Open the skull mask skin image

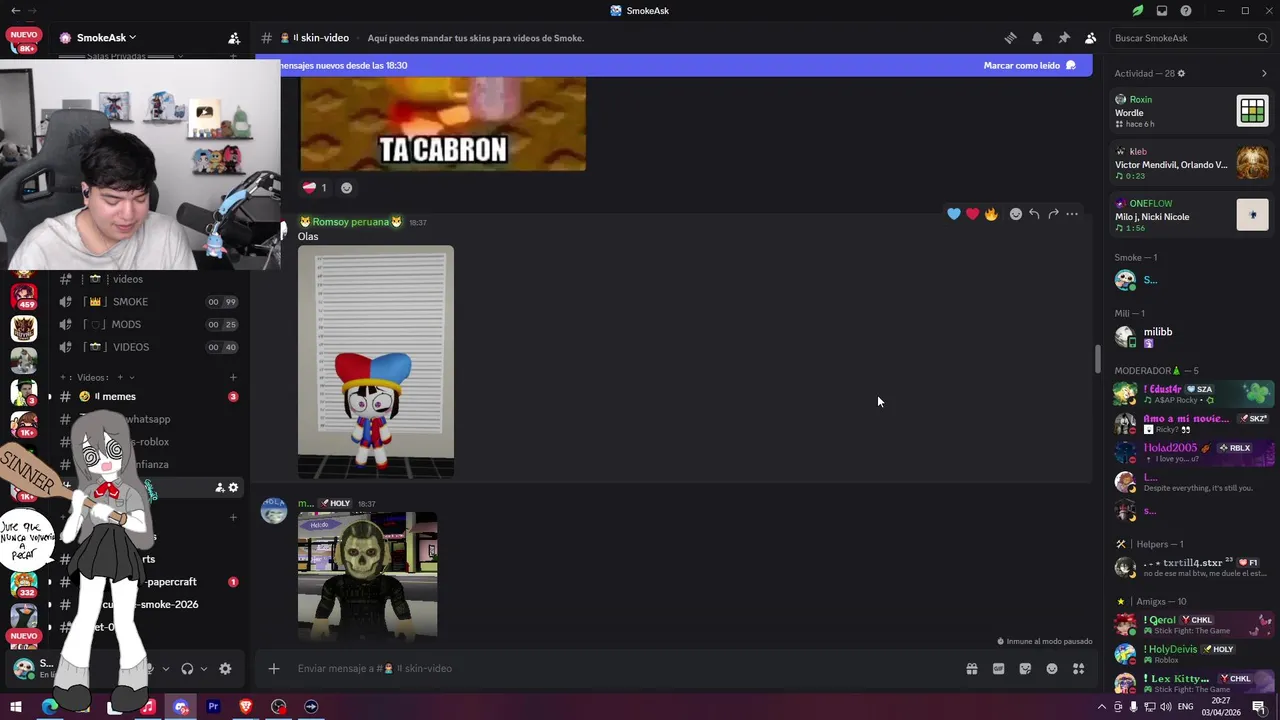pyautogui.click(x=368, y=576)
